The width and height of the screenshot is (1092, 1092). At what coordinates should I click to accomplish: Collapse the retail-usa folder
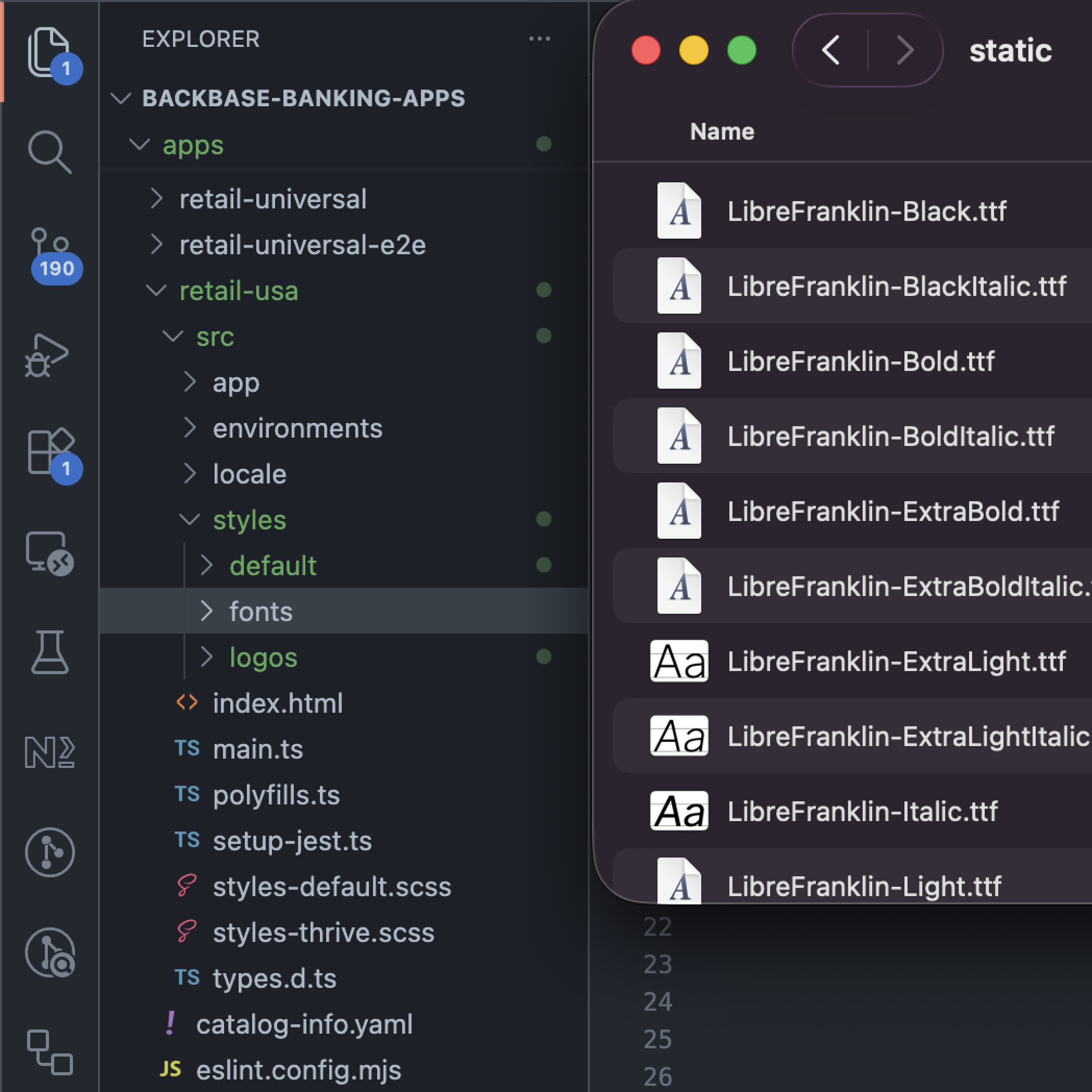click(156, 291)
